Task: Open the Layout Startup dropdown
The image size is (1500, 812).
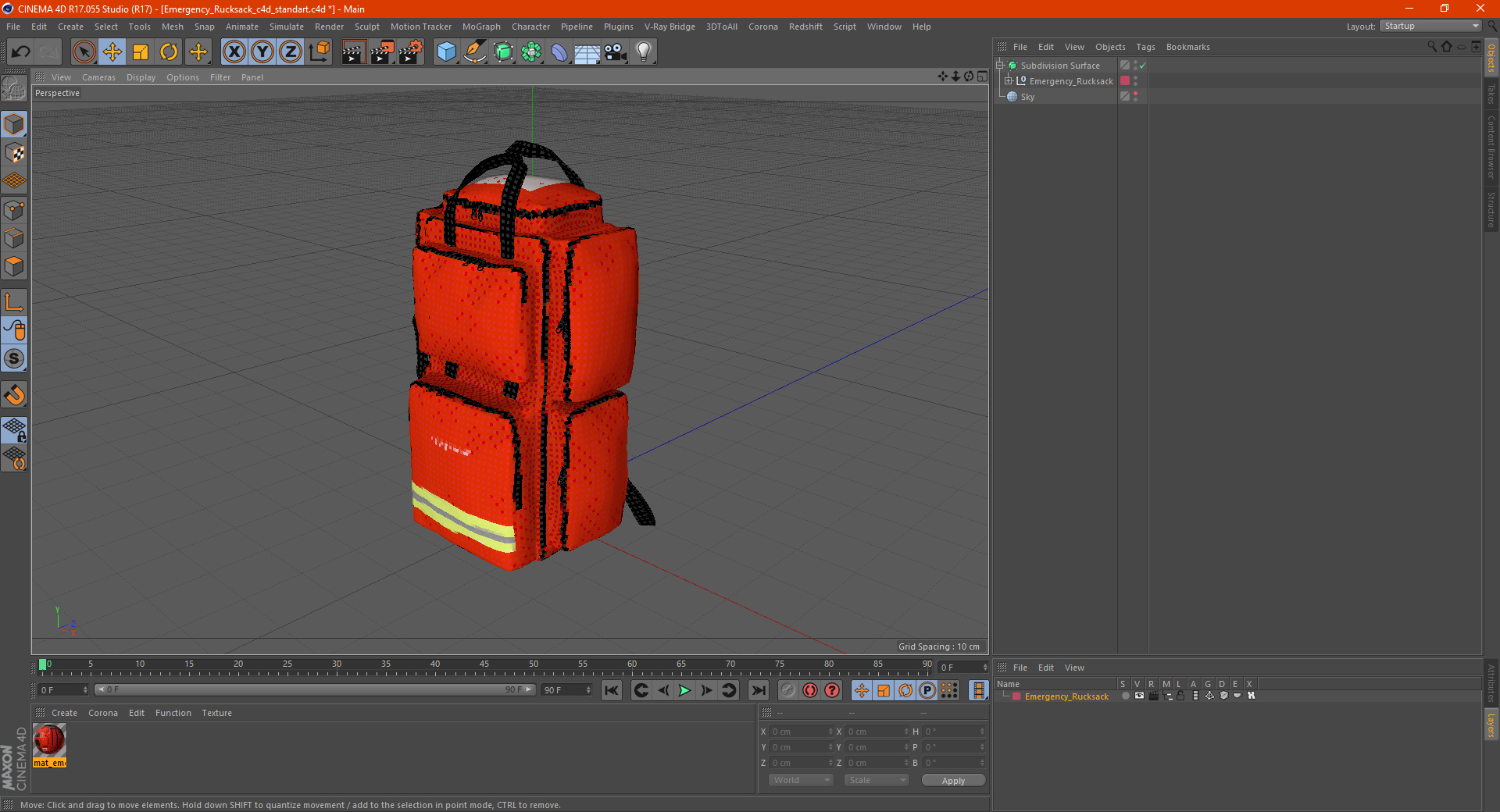Action: [1430, 26]
